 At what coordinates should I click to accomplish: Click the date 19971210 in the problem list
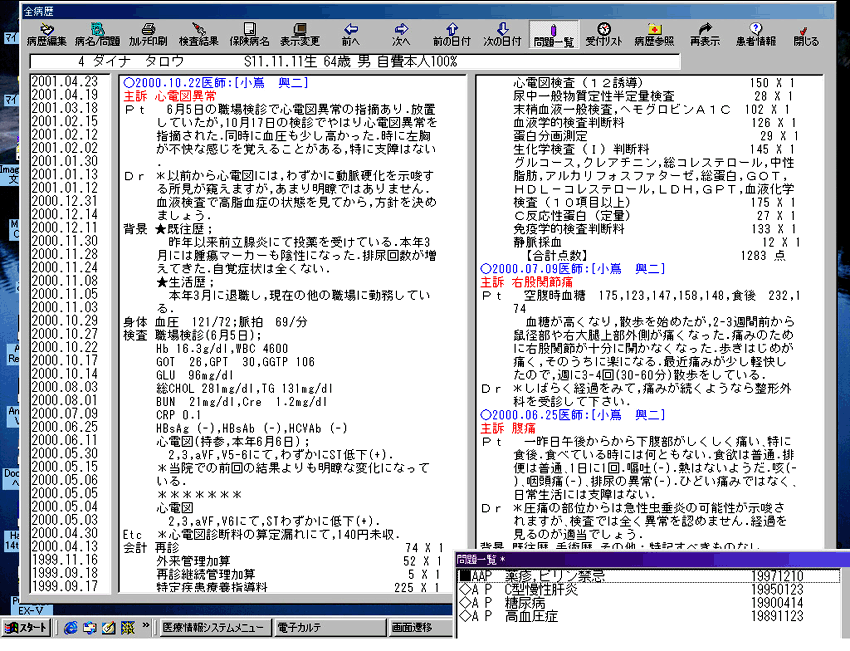tap(777, 576)
